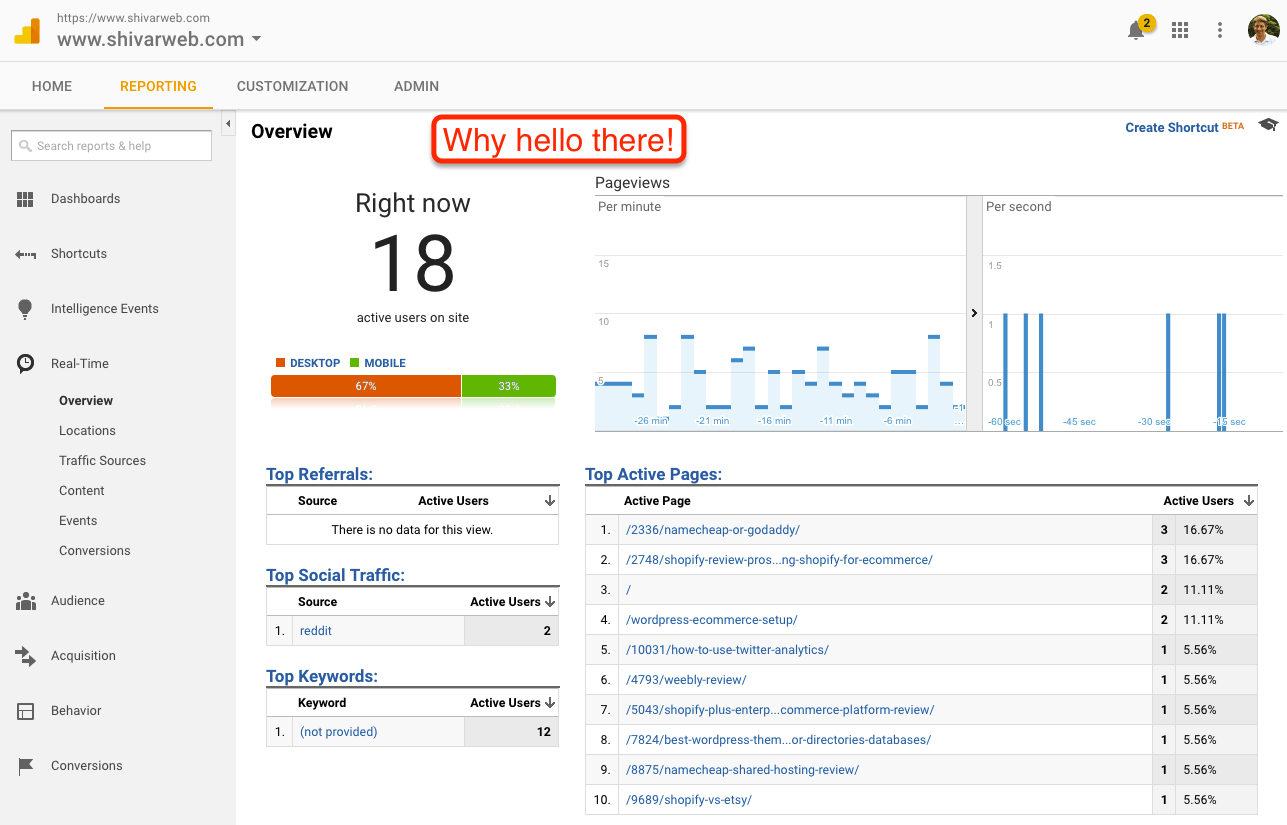
Task: Switch to the Customization tab
Action: 293,86
